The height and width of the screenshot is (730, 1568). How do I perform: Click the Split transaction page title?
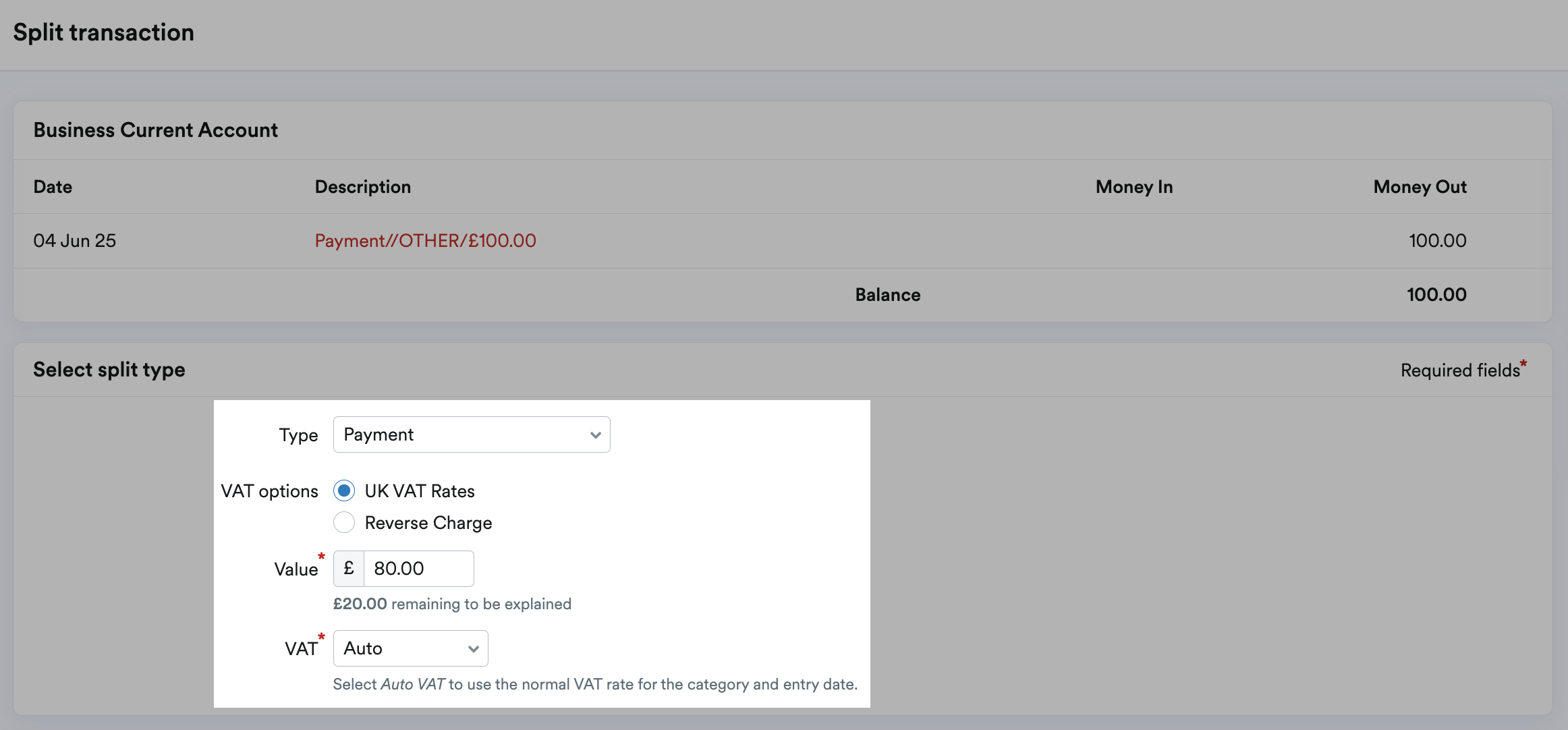point(104,32)
